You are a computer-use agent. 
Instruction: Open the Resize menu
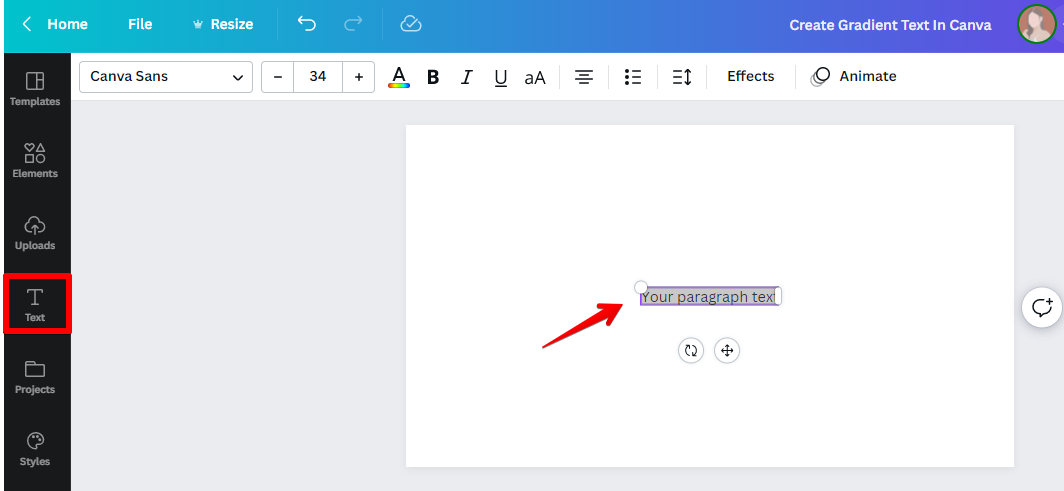point(222,24)
